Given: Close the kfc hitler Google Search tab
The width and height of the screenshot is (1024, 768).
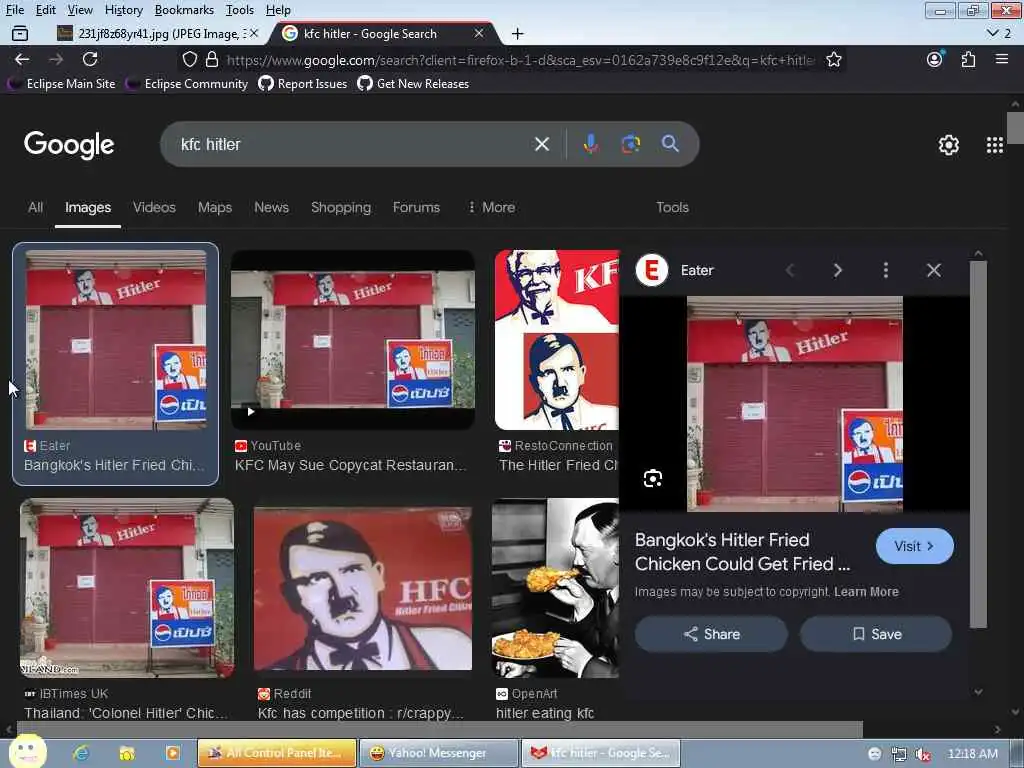Looking at the screenshot, I should click(479, 33).
